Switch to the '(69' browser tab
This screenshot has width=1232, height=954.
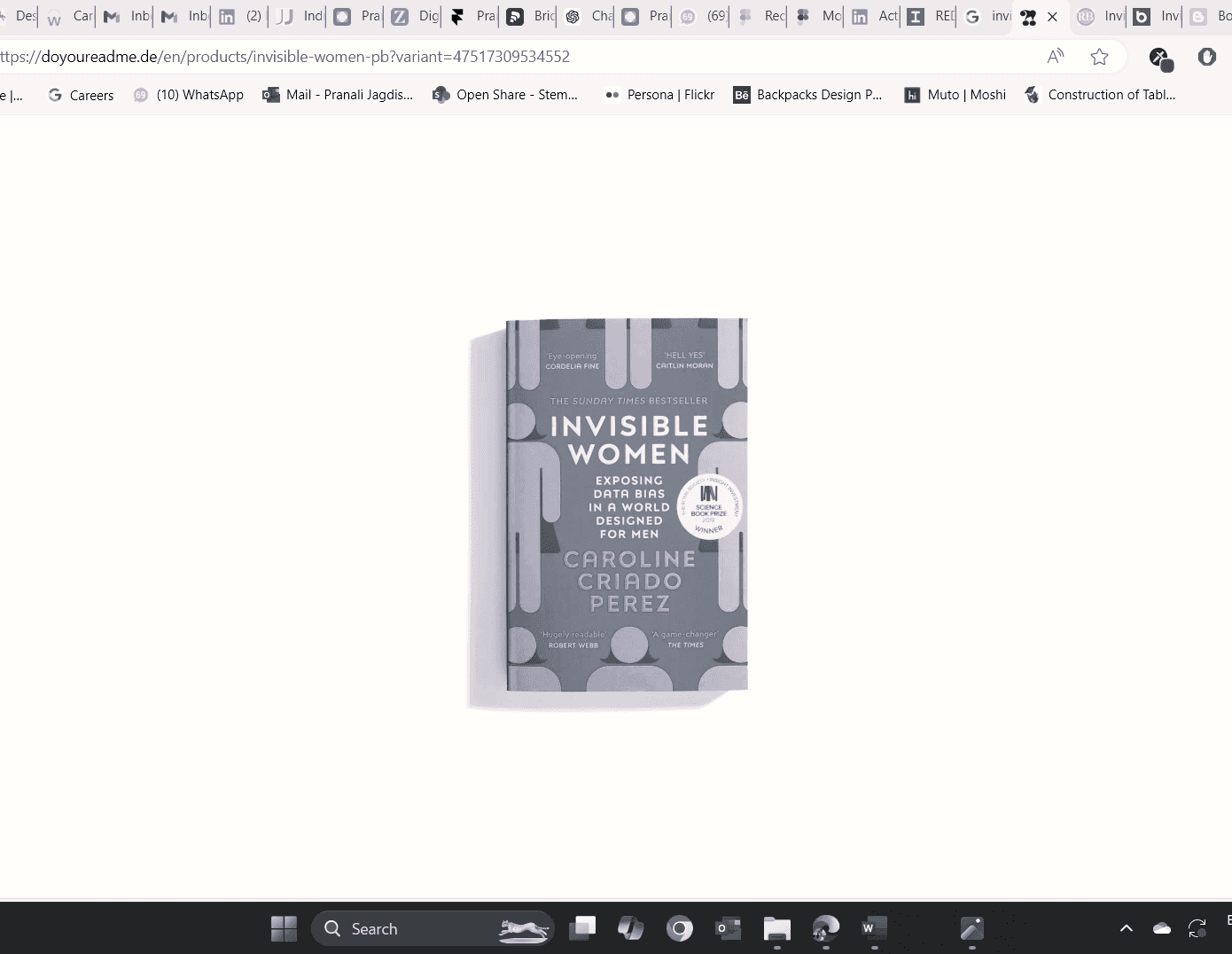(x=703, y=17)
